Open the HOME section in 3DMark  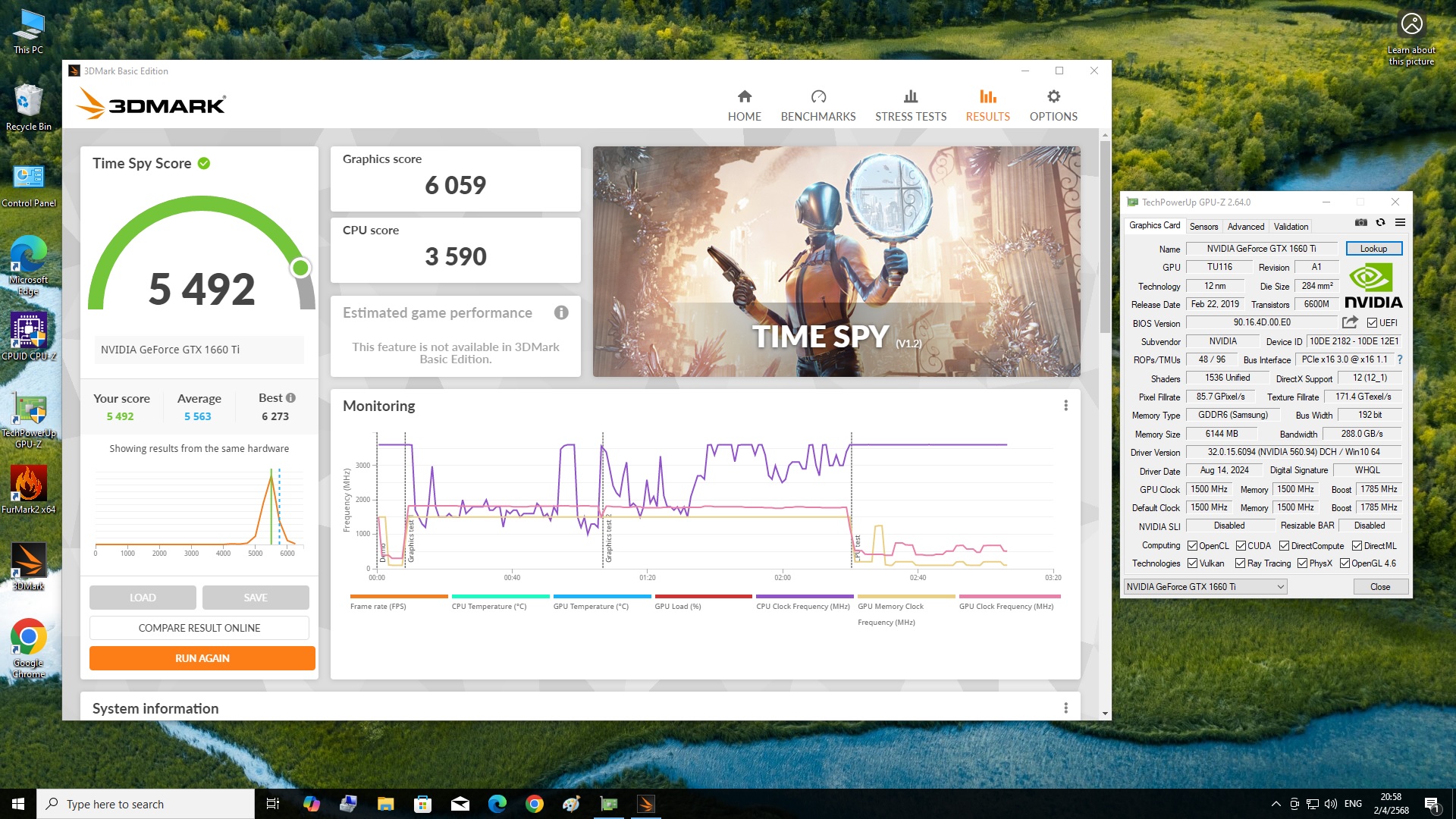click(x=744, y=105)
